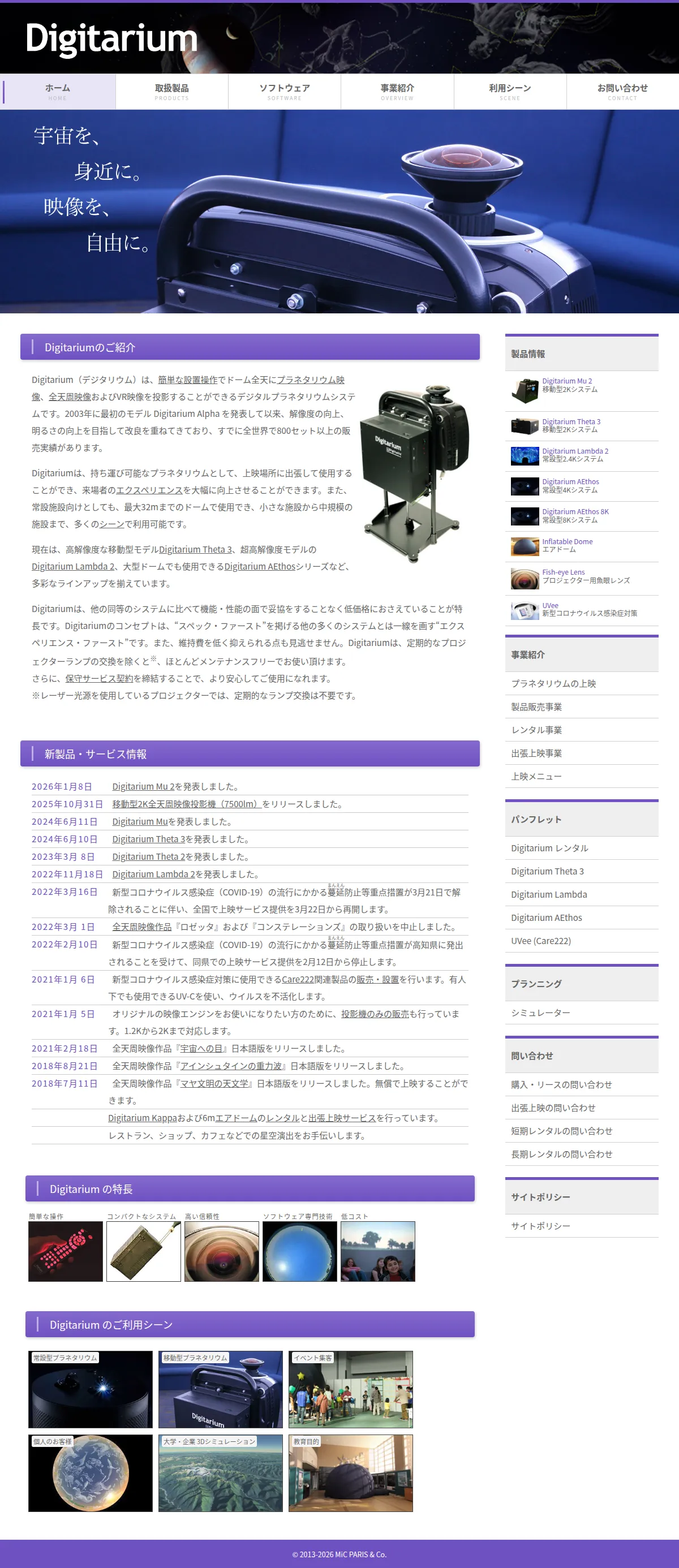Click the 低コスト audience thumbnail
The height and width of the screenshot is (1568, 679).
[377, 1251]
